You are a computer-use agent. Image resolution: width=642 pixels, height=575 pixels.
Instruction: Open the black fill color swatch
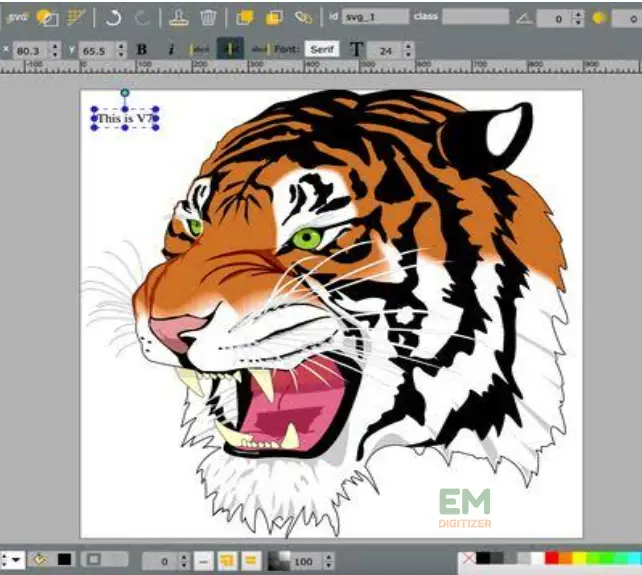pos(64,560)
